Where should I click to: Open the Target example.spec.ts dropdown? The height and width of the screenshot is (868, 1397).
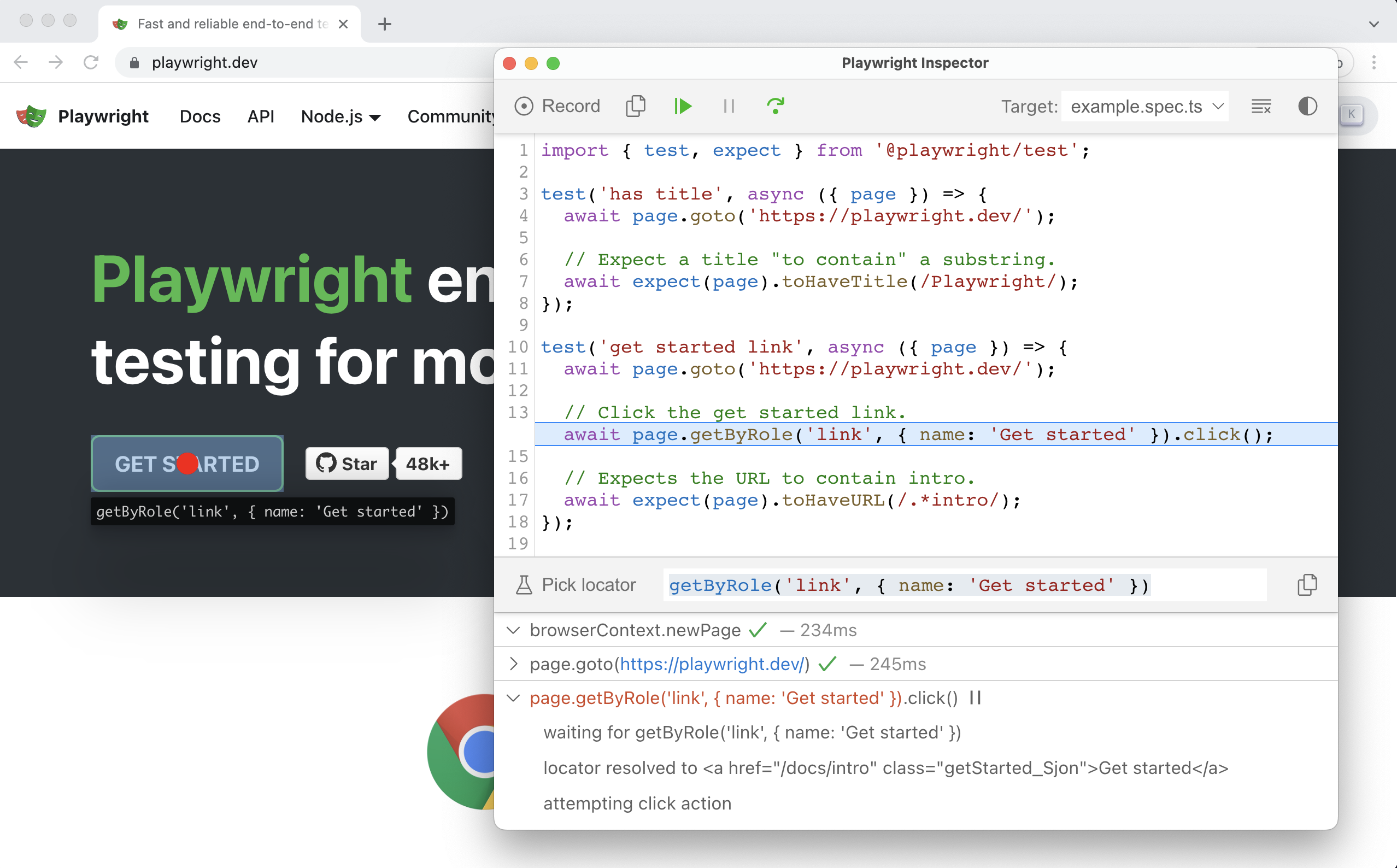tap(1146, 106)
